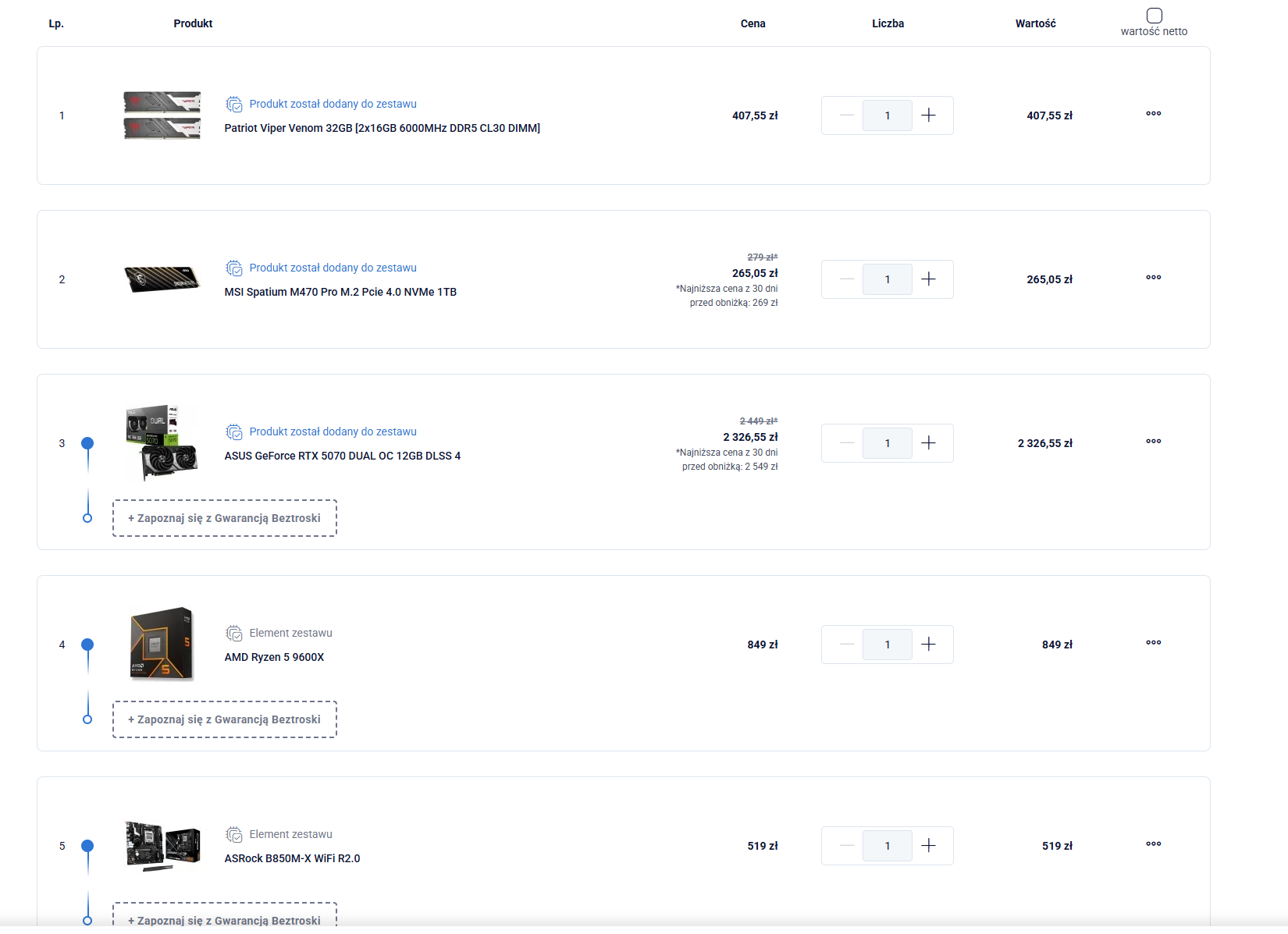Click set icon beside MSI Spatium added notice
1288x934 pixels.
click(x=234, y=268)
